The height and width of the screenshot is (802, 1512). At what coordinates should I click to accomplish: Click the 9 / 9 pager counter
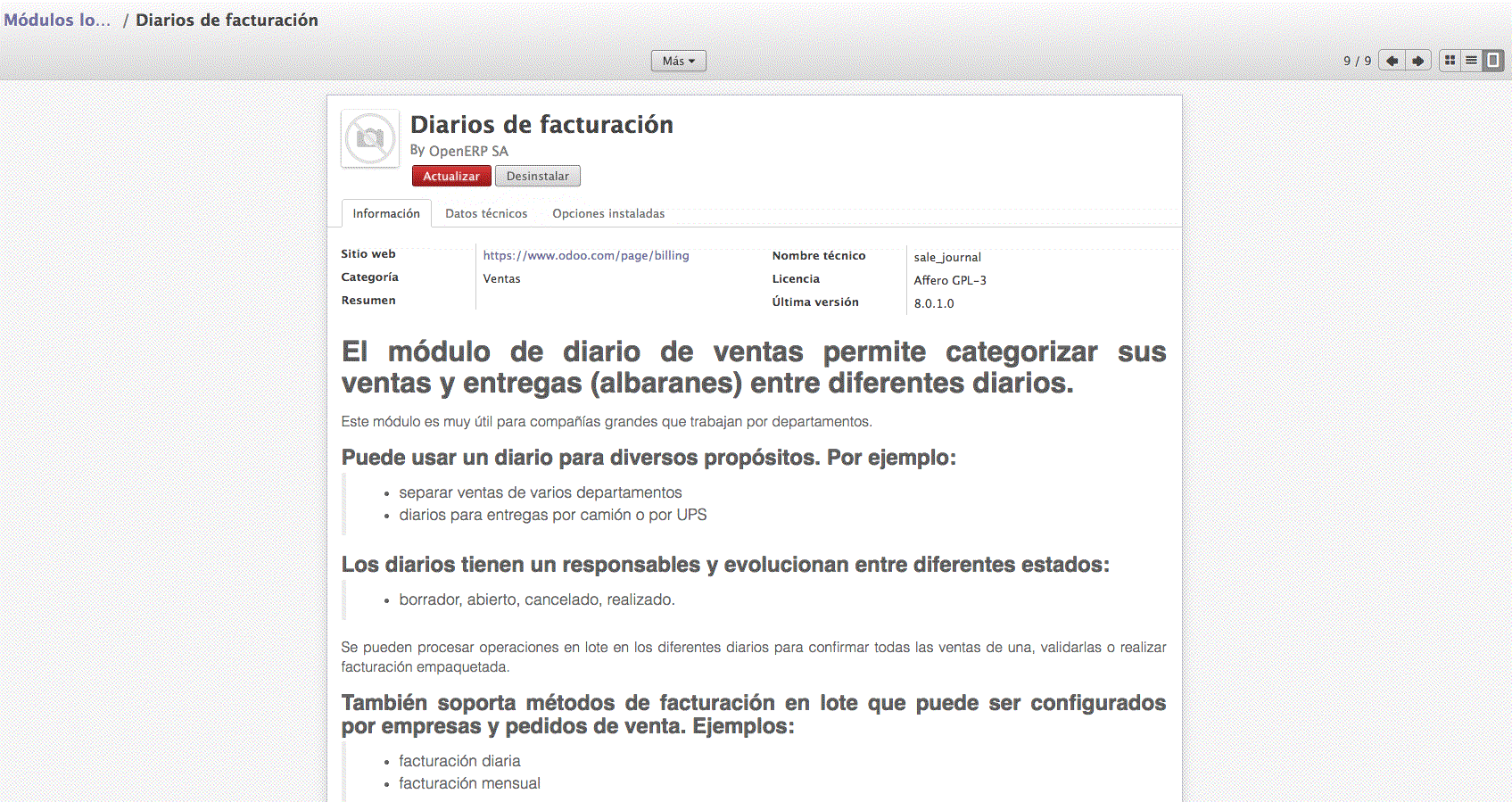[1357, 61]
